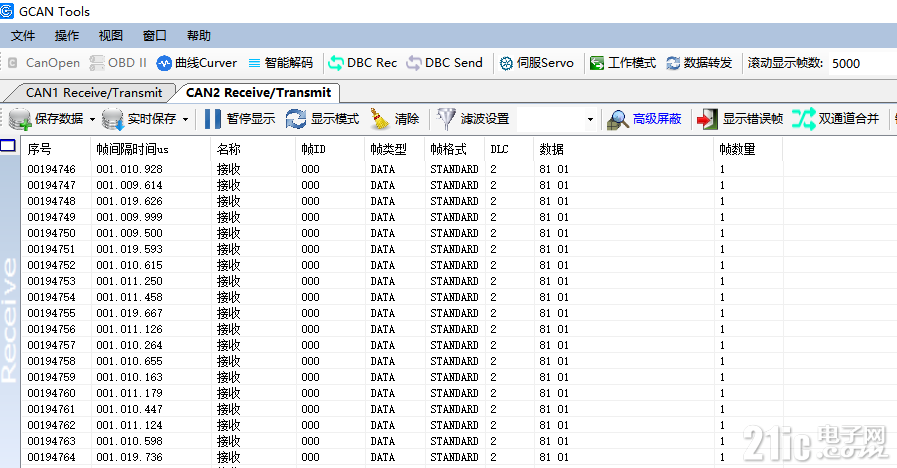Click interval value 001.010.264
Screen dimensions: 897x468
coord(129,346)
